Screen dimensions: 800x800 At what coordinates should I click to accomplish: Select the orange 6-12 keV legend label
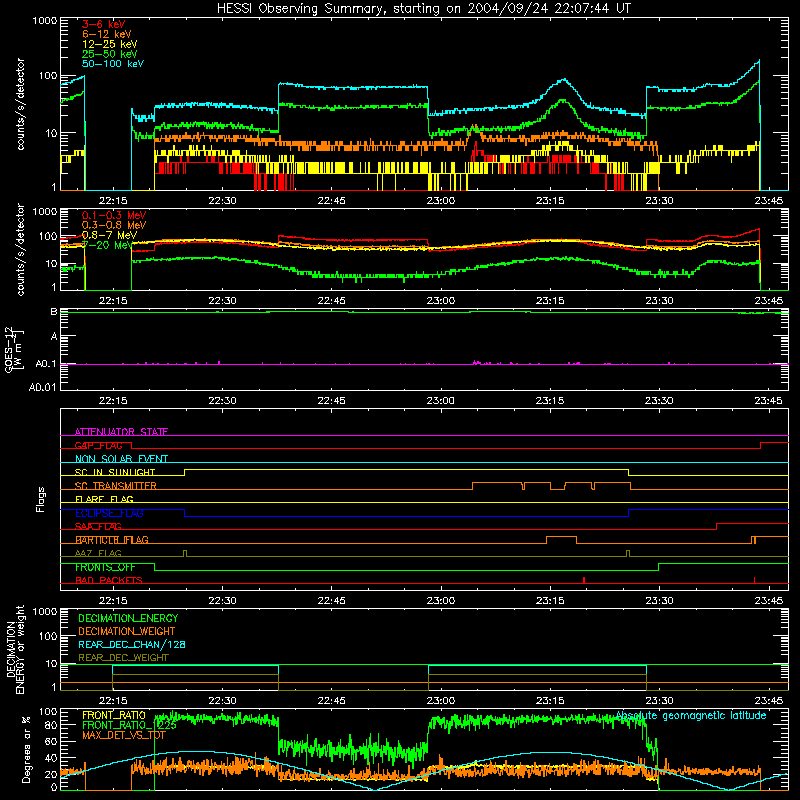107,34
